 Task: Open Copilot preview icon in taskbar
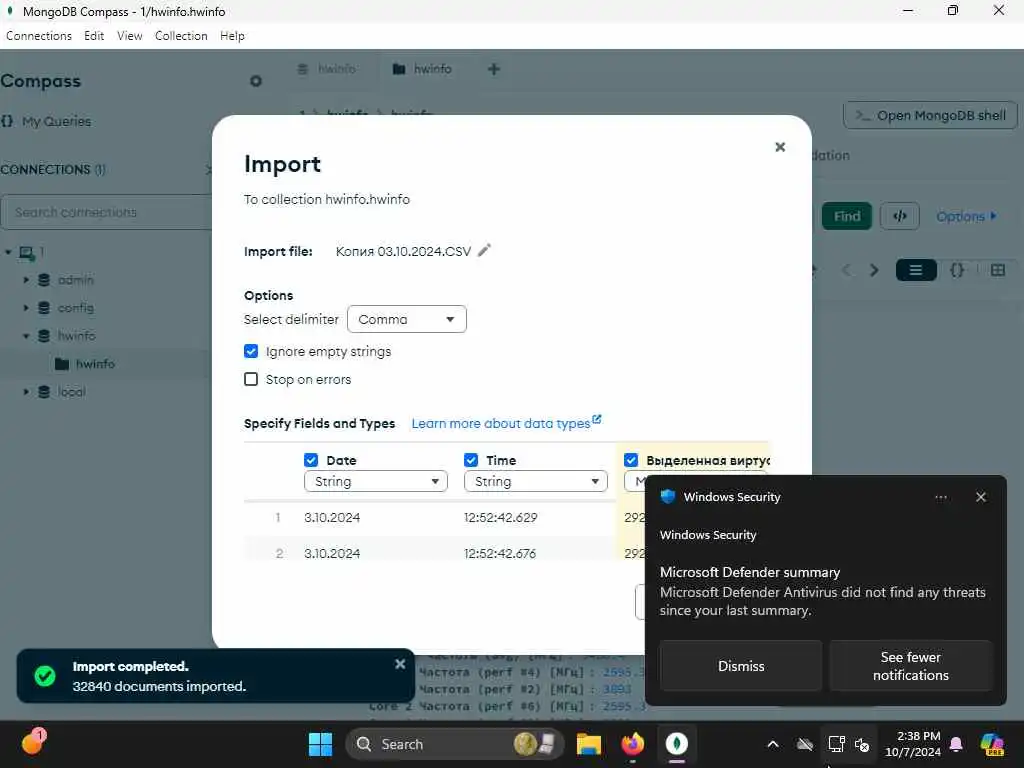992,744
